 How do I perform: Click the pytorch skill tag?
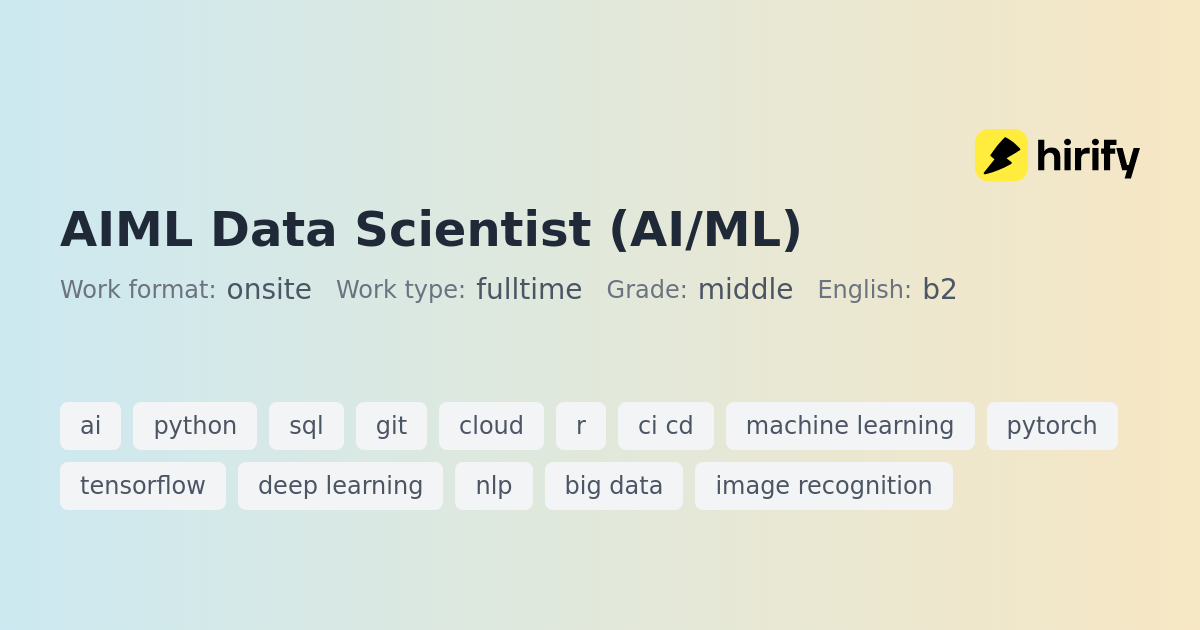click(1052, 426)
